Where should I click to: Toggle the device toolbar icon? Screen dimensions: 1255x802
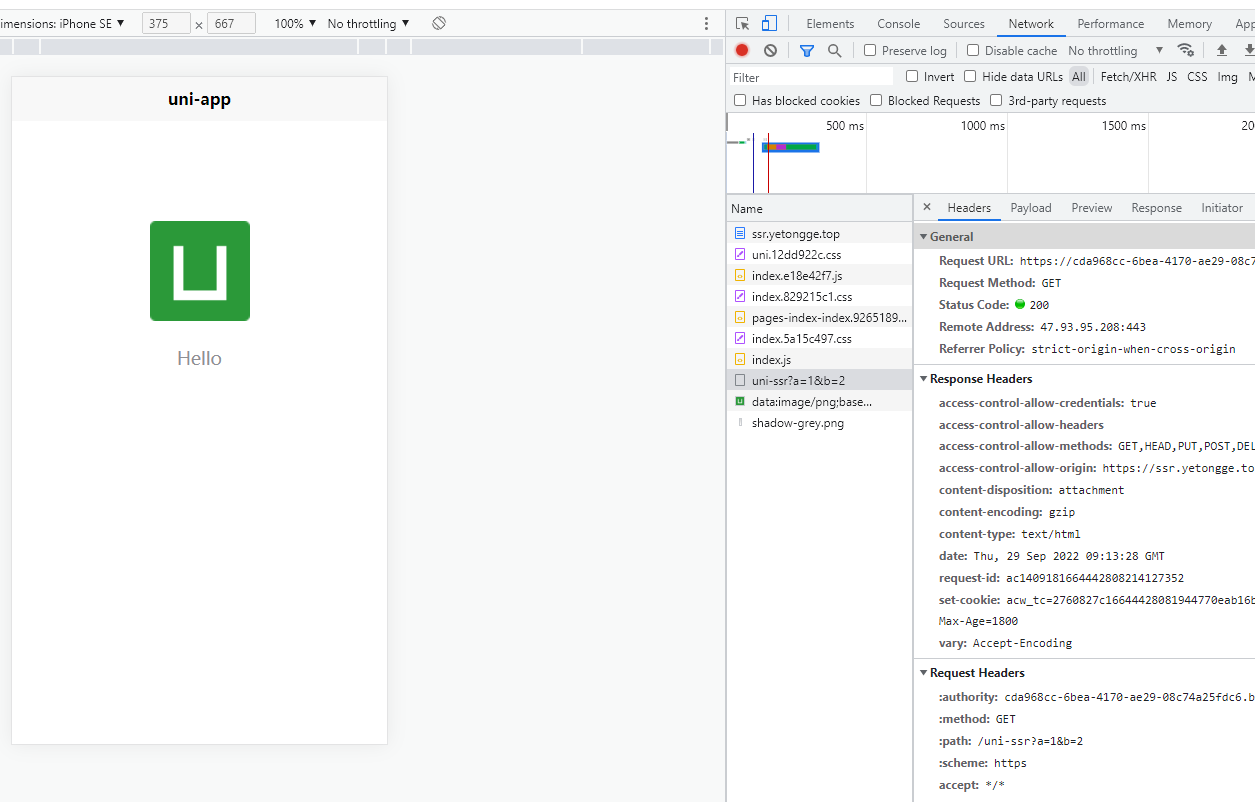769,23
